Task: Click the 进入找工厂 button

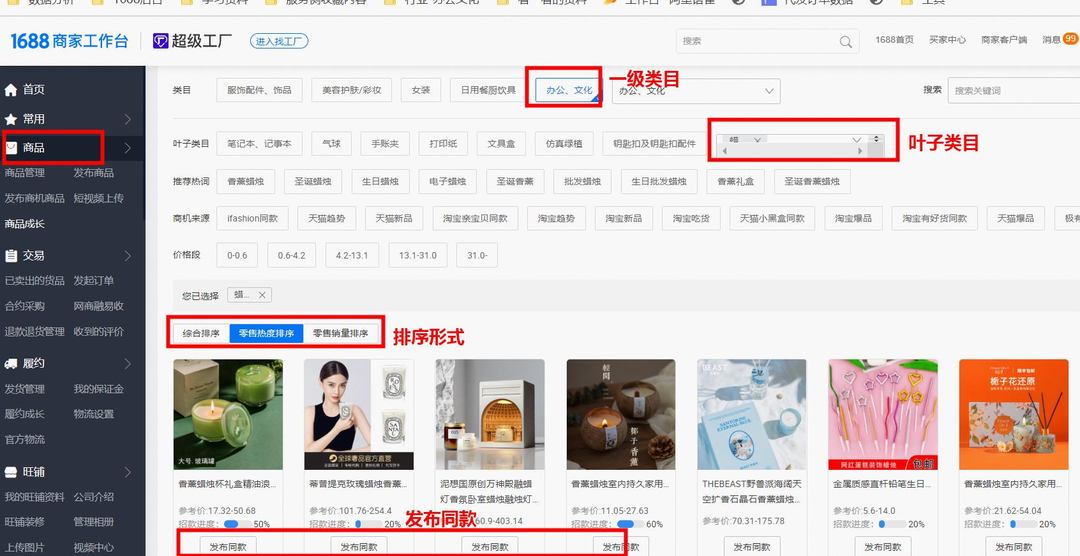Action: point(279,41)
